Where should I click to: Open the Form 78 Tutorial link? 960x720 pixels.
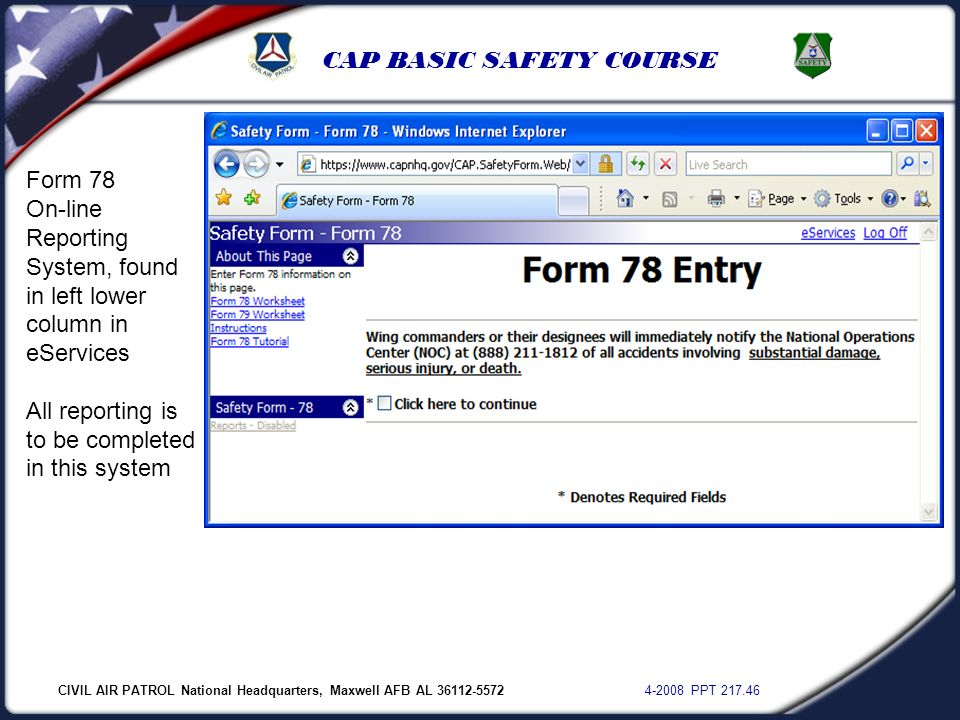coord(249,341)
